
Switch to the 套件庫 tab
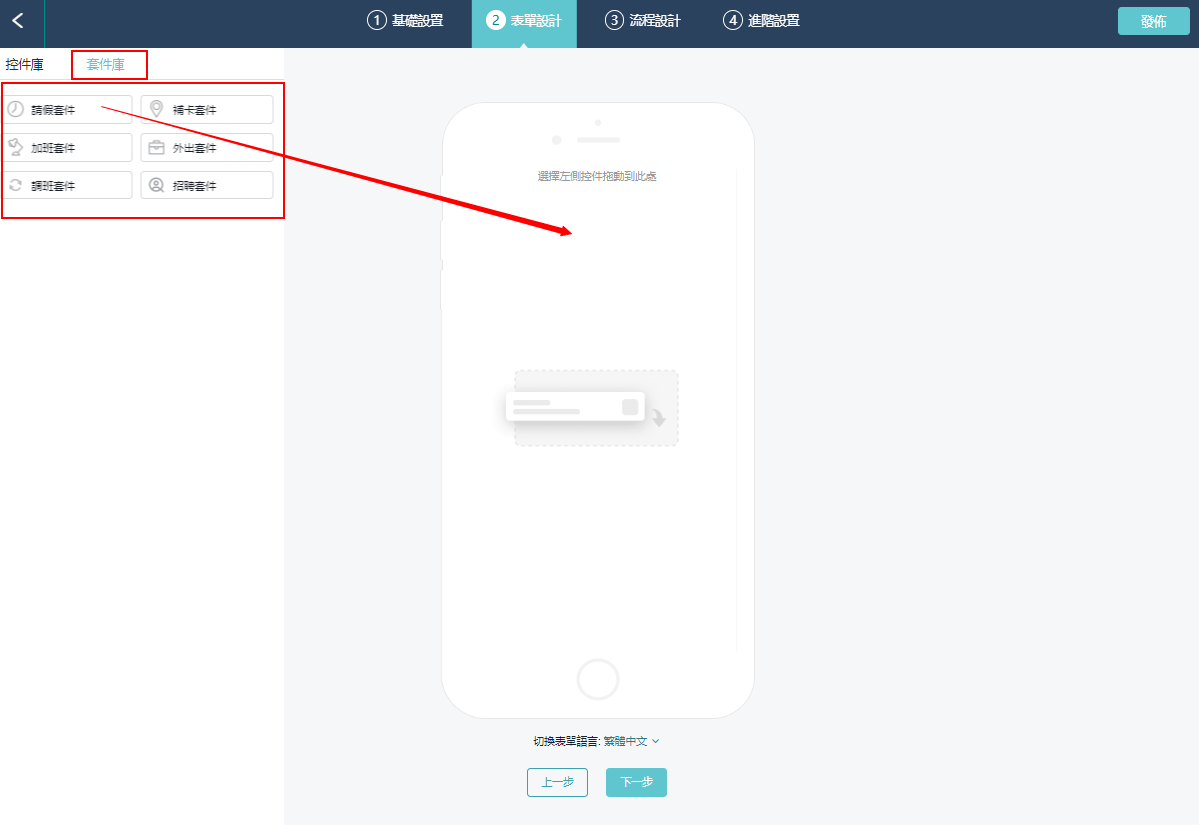point(106,65)
